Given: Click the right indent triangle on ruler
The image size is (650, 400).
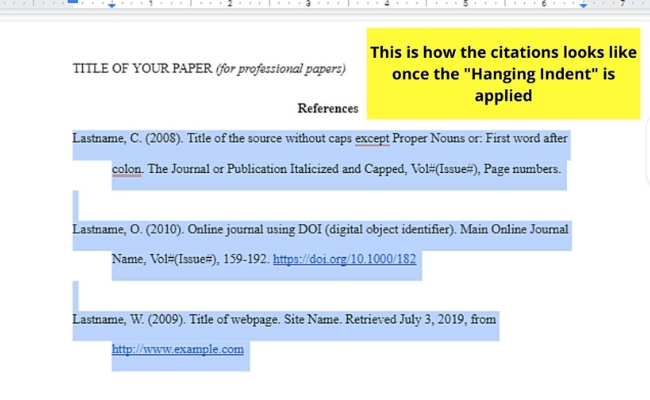Looking at the screenshot, I should tap(583, 6).
